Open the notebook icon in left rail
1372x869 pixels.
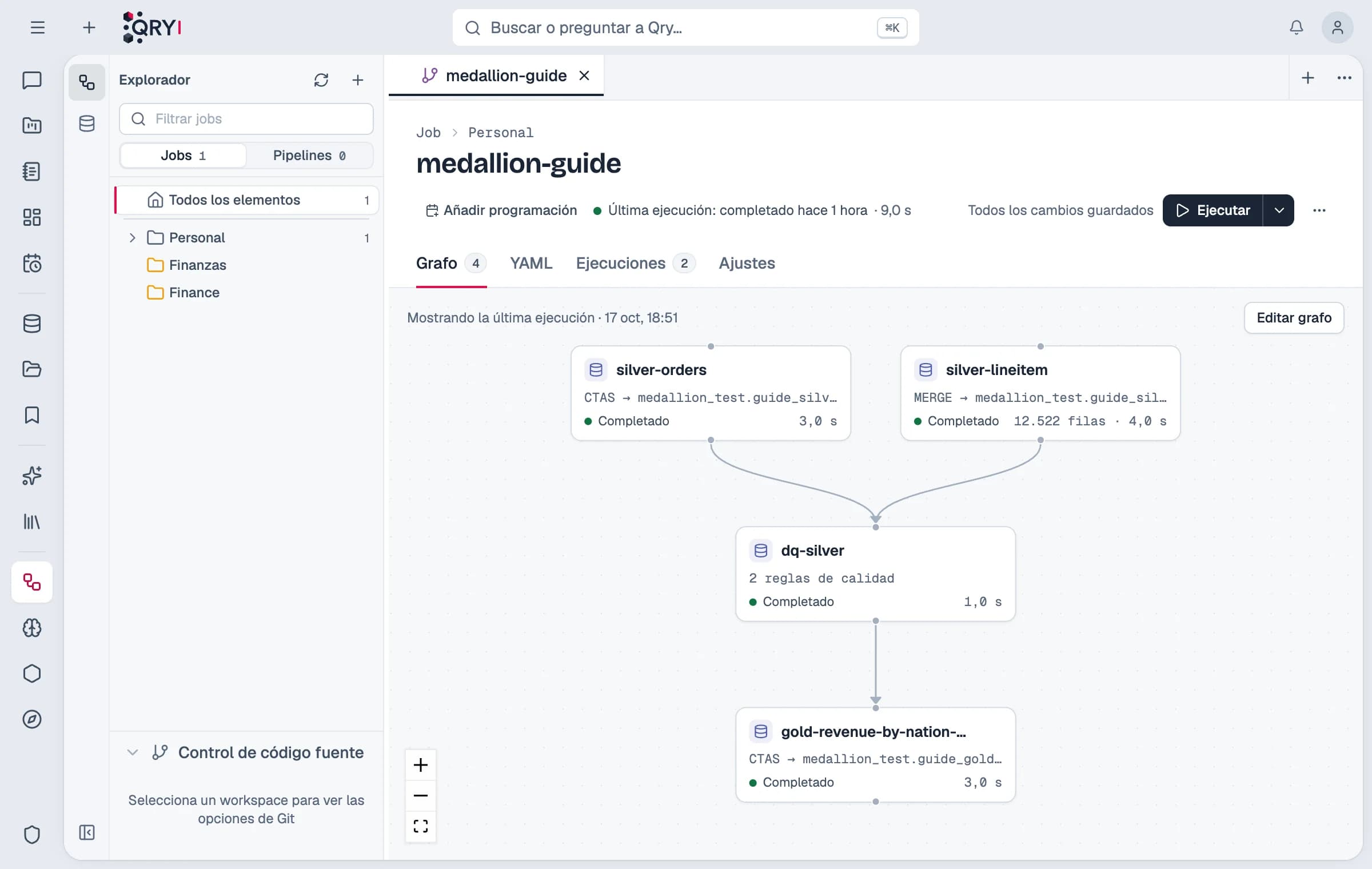click(32, 172)
